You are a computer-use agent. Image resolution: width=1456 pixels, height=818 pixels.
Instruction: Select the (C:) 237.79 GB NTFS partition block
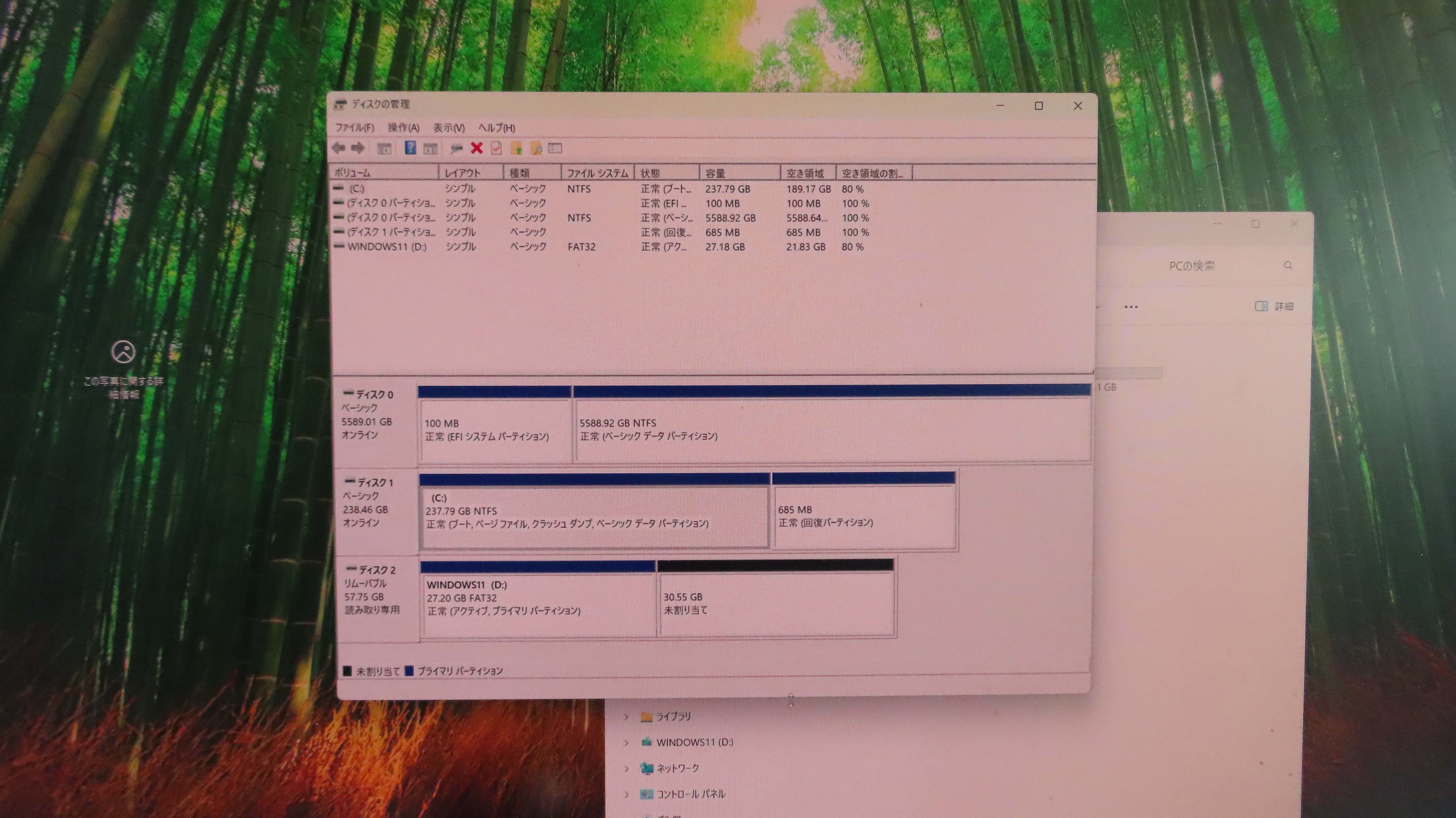[595, 511]
